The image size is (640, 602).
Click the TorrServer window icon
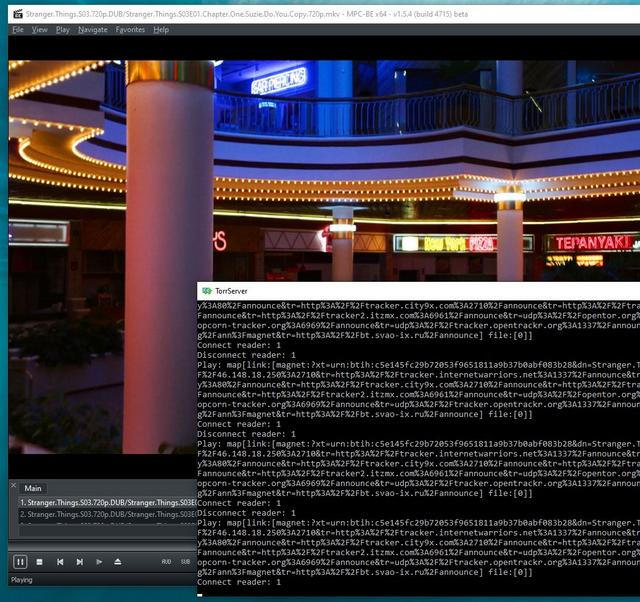coord(207,291)
